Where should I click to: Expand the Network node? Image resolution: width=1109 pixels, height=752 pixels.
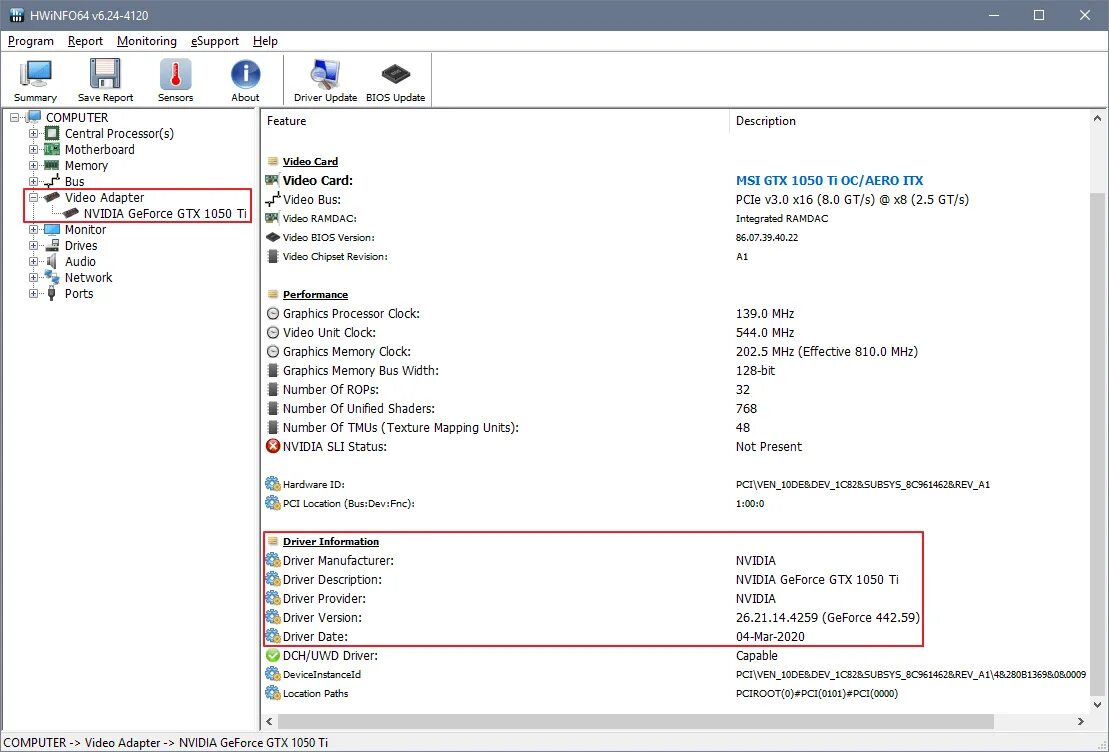[x=33, y=278]
